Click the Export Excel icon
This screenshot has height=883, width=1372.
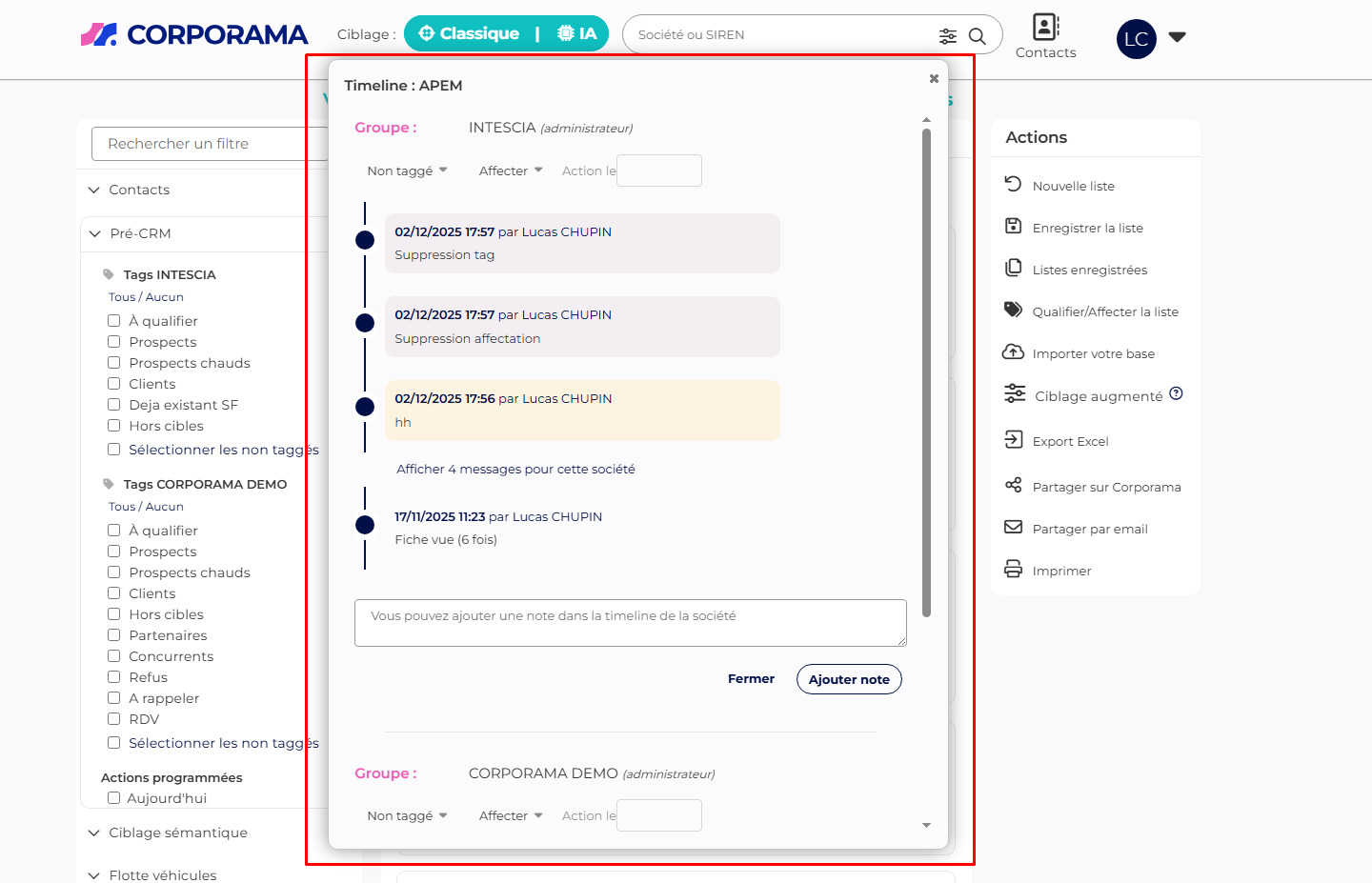coord(1013,440)
